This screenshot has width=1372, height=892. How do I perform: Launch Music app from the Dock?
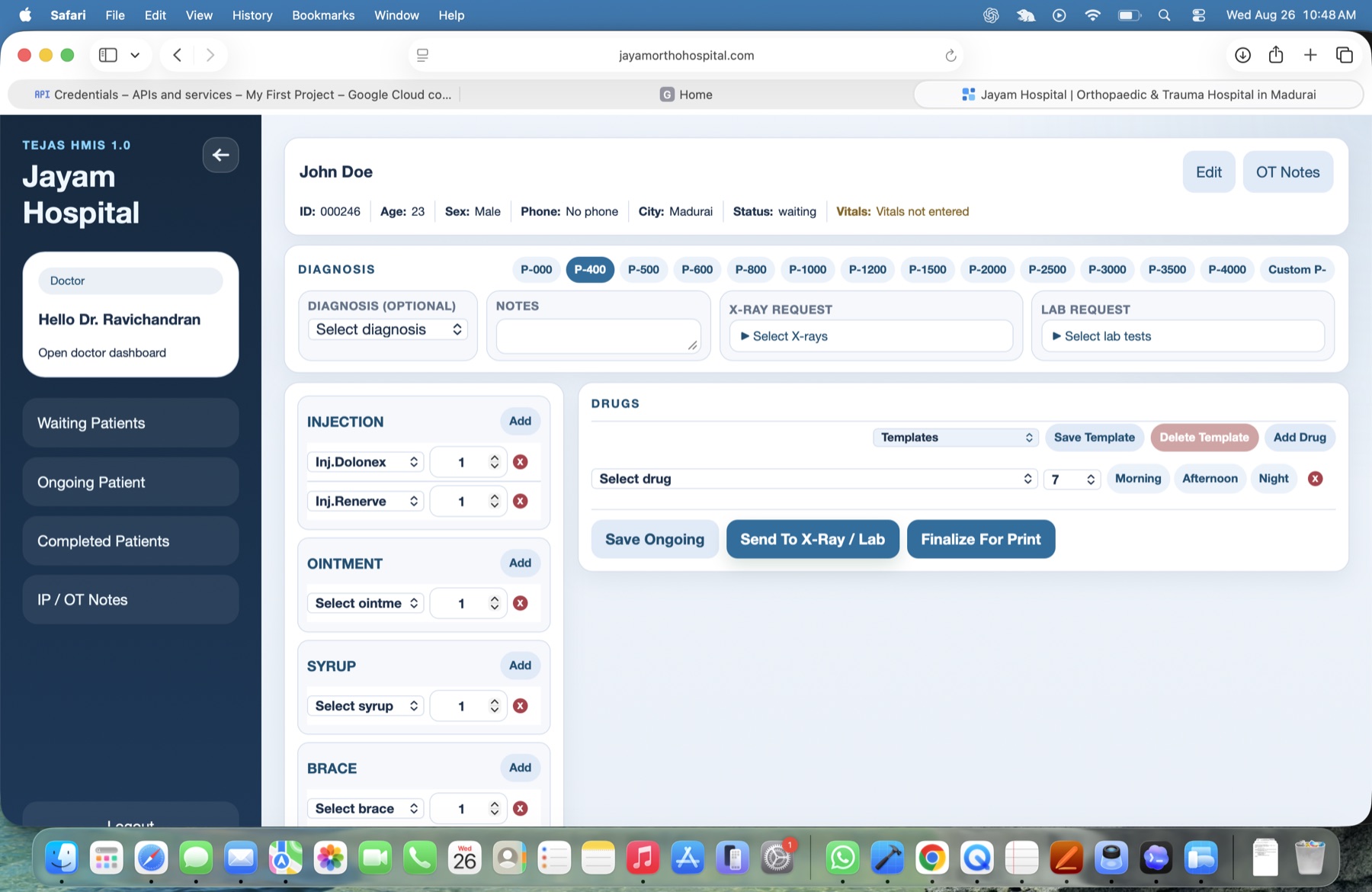[643, 858]
